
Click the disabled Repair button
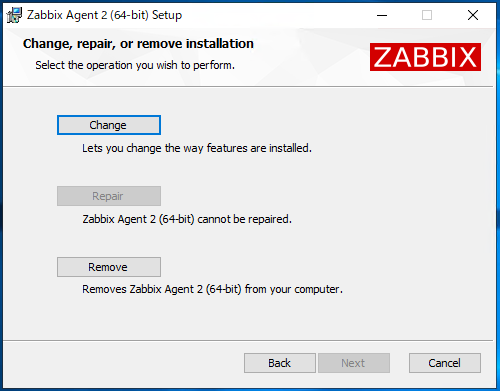click(x=109, y=196)
